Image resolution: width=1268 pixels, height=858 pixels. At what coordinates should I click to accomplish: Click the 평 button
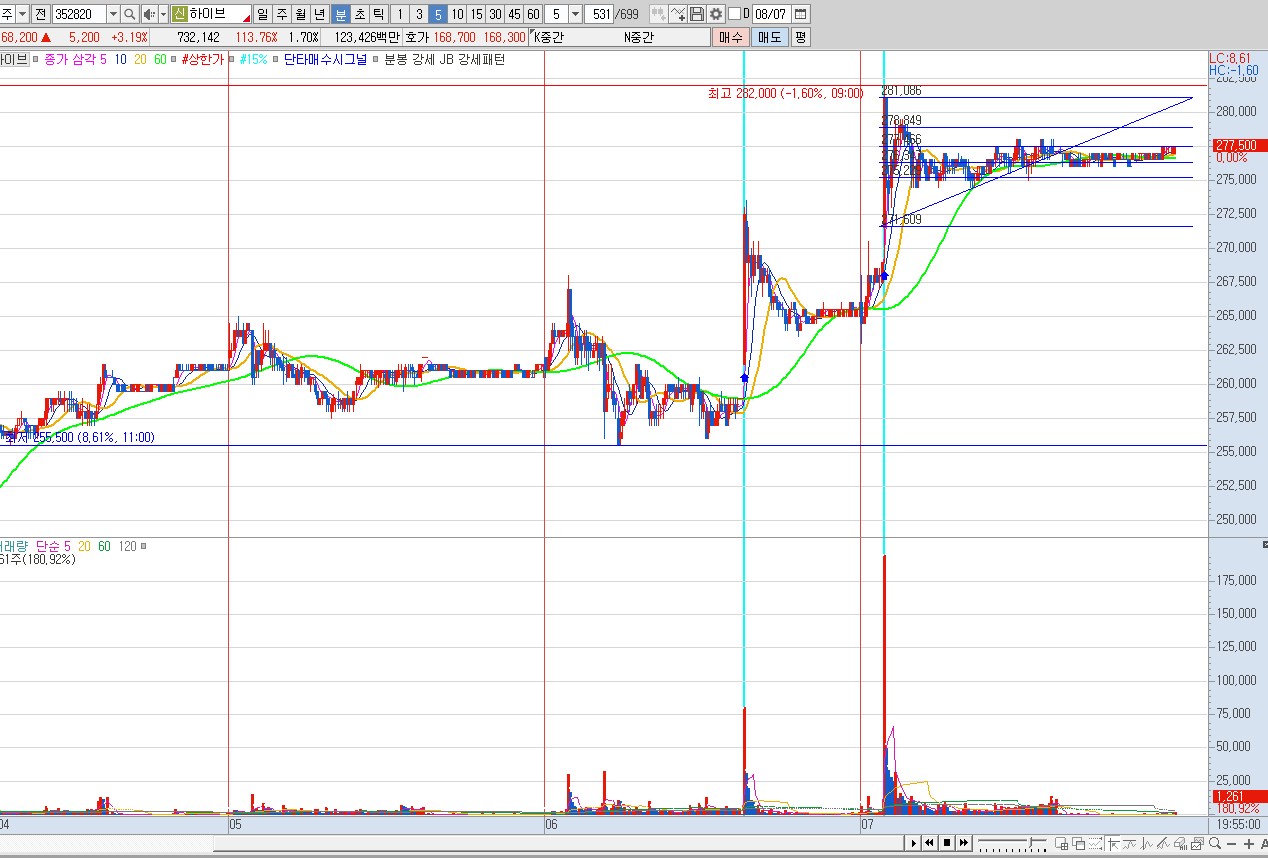[x=800, y=37]
